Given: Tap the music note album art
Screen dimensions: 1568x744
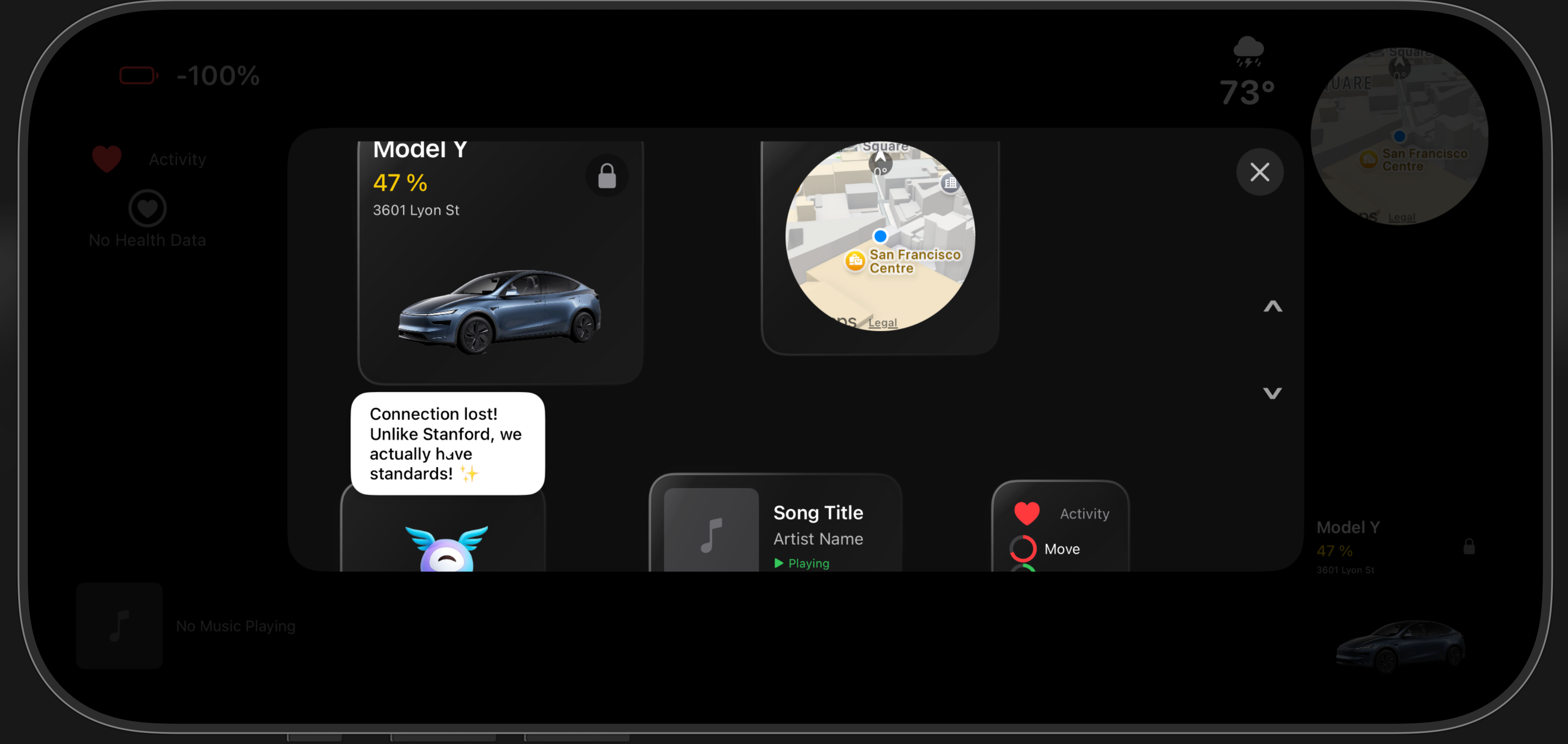Looking at the screenshot, I should [711, 534].
